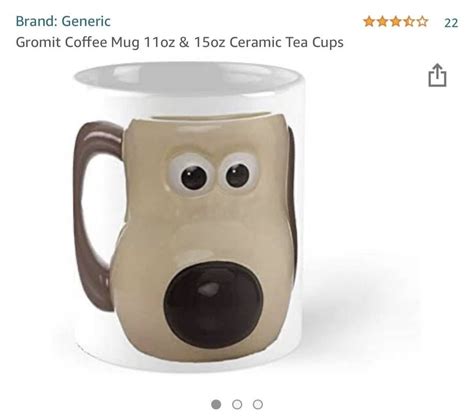474x418 pixels.
Task: Click the first filled star in the rating
Action: coord(369,22)
